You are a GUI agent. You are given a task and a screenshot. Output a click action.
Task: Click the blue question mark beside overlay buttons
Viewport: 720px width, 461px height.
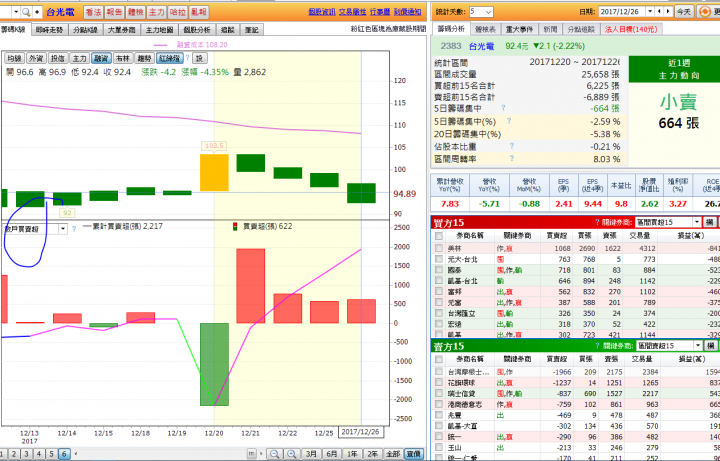point(187,58)
